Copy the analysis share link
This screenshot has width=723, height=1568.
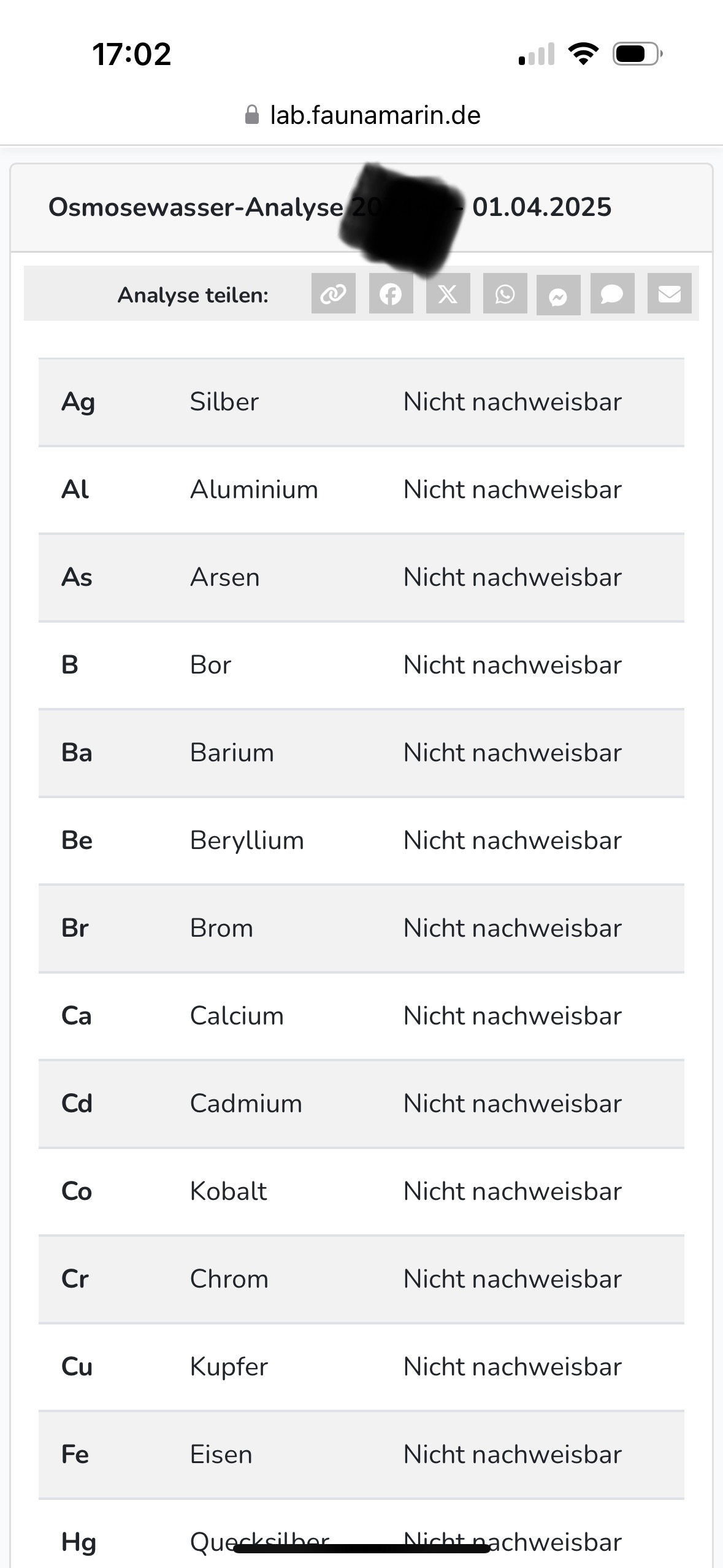[x=333, y=294]
